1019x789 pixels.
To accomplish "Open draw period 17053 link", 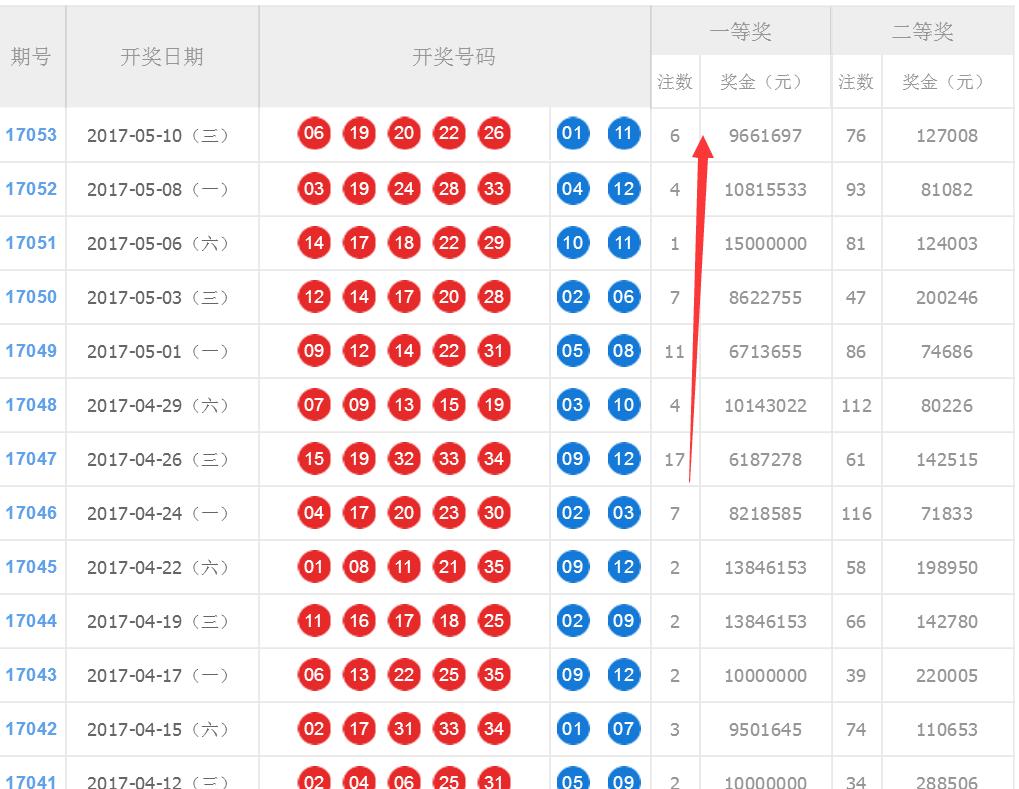I will point(31,135).
